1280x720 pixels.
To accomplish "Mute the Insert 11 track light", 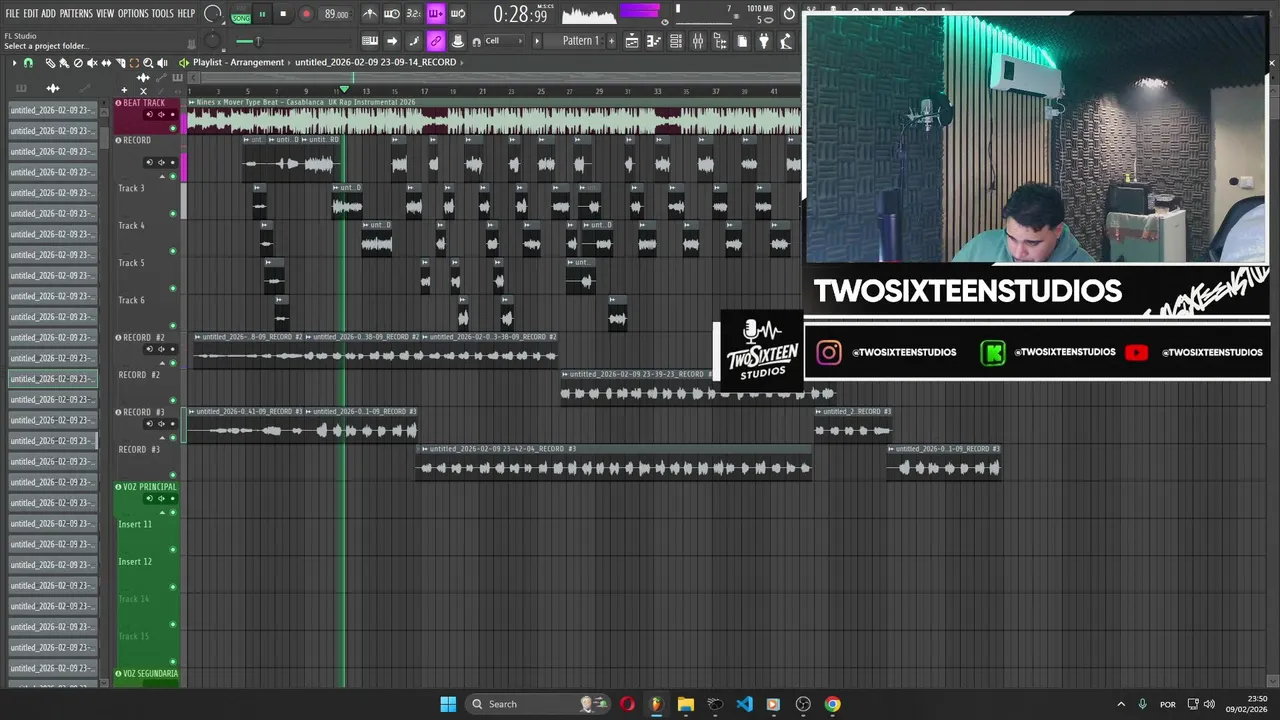I will 173,549.
